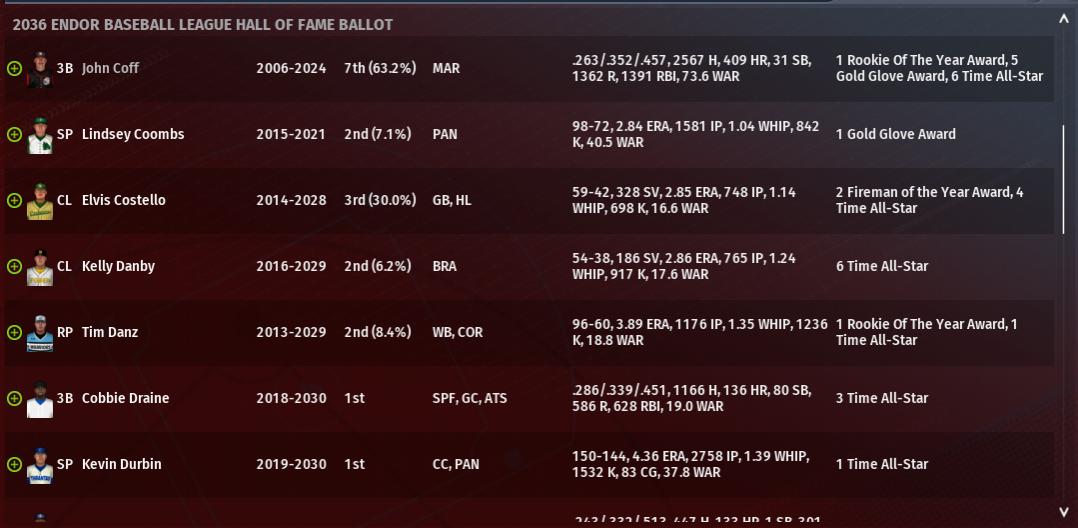Select Tim Danz's player photo thumbnail

click(39, 333)
